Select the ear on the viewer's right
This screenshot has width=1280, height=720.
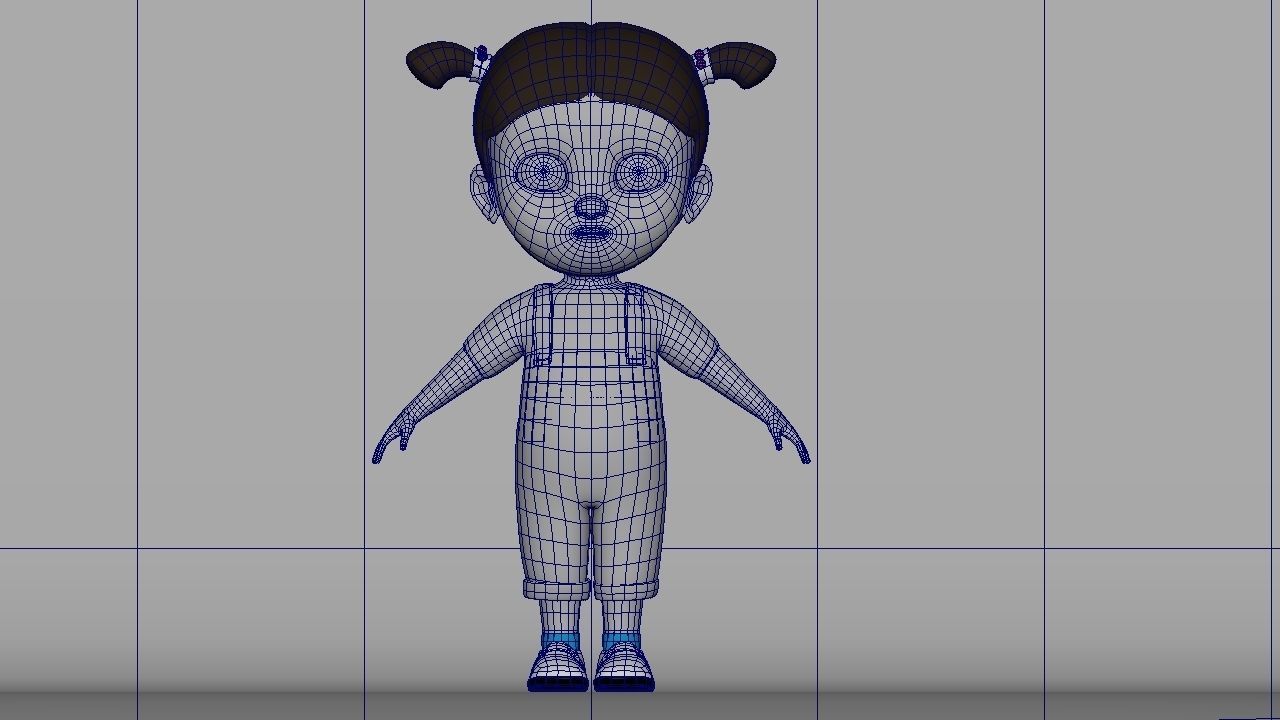click(x=699, y=192)
